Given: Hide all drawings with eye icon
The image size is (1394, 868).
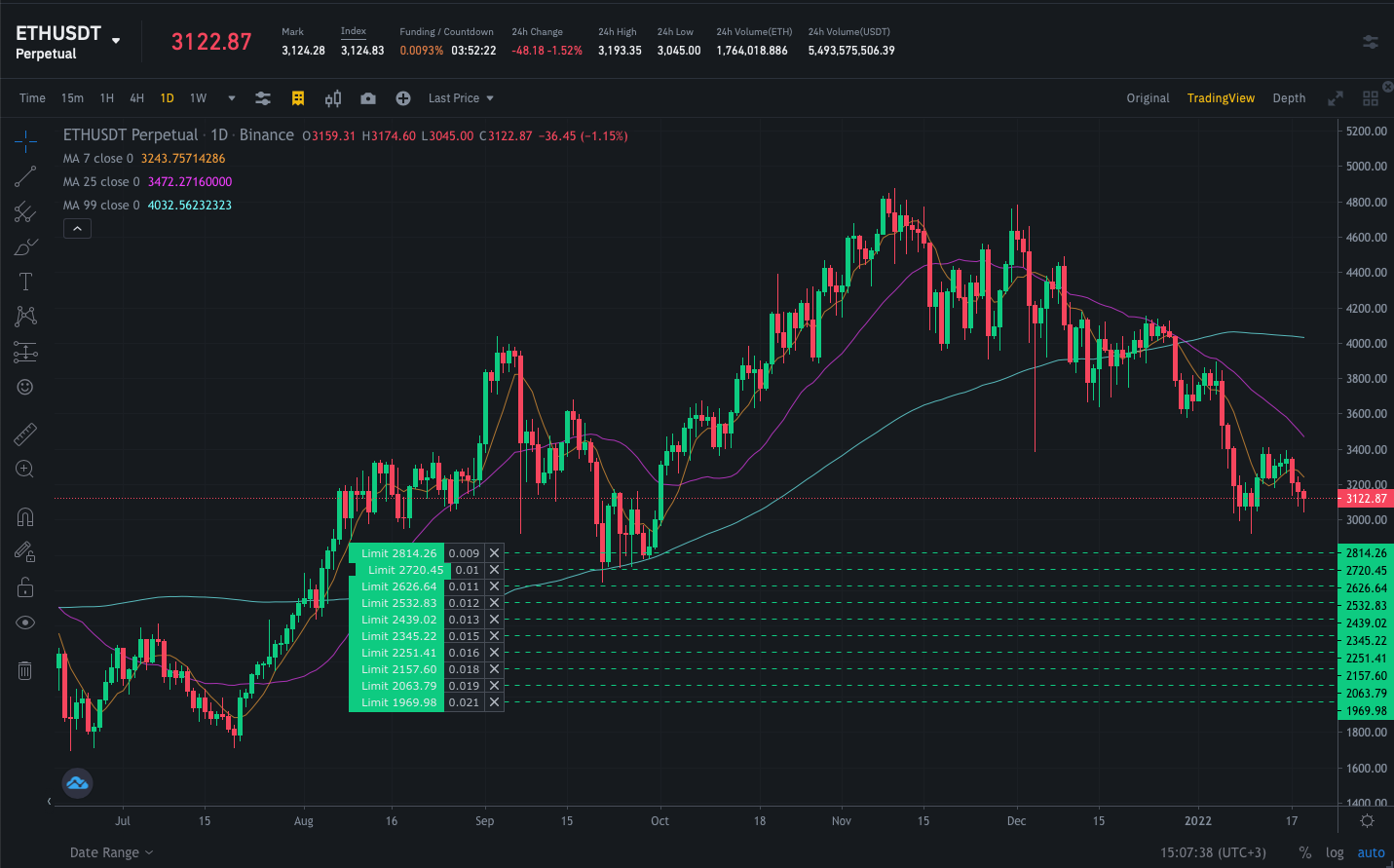Looking at the screenshot, I should coord(25,623).
